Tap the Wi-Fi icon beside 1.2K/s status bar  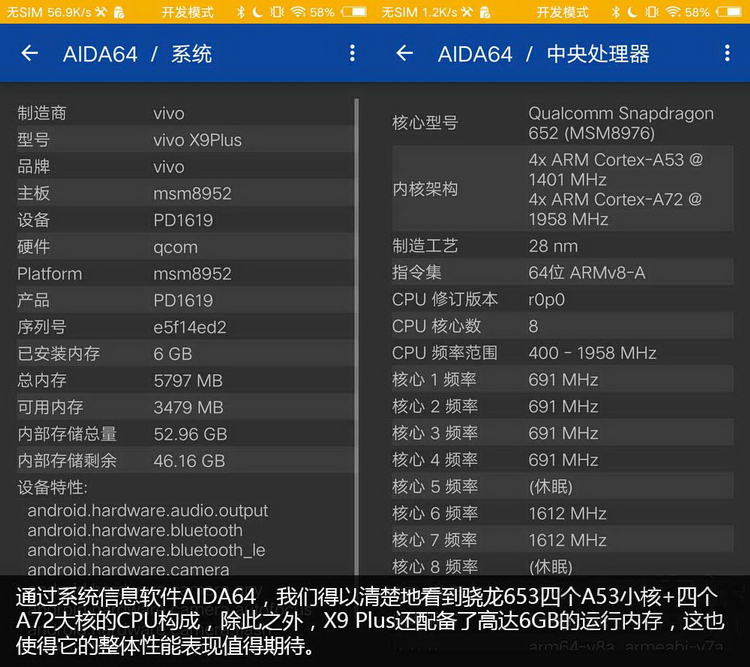tap(672, 12)
